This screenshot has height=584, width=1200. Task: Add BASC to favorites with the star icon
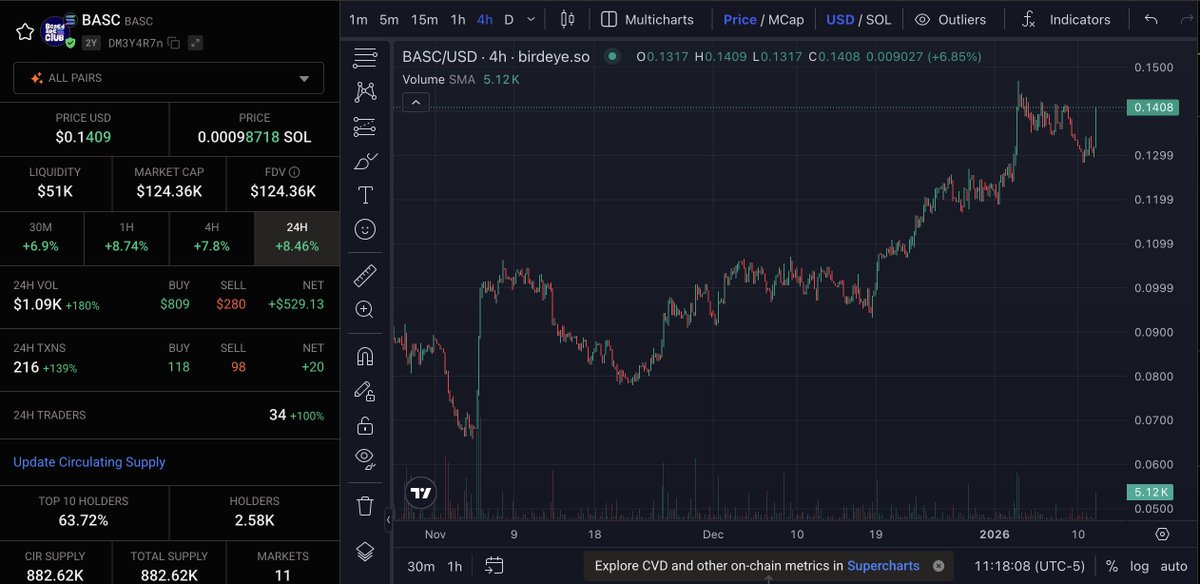(25, 32)
